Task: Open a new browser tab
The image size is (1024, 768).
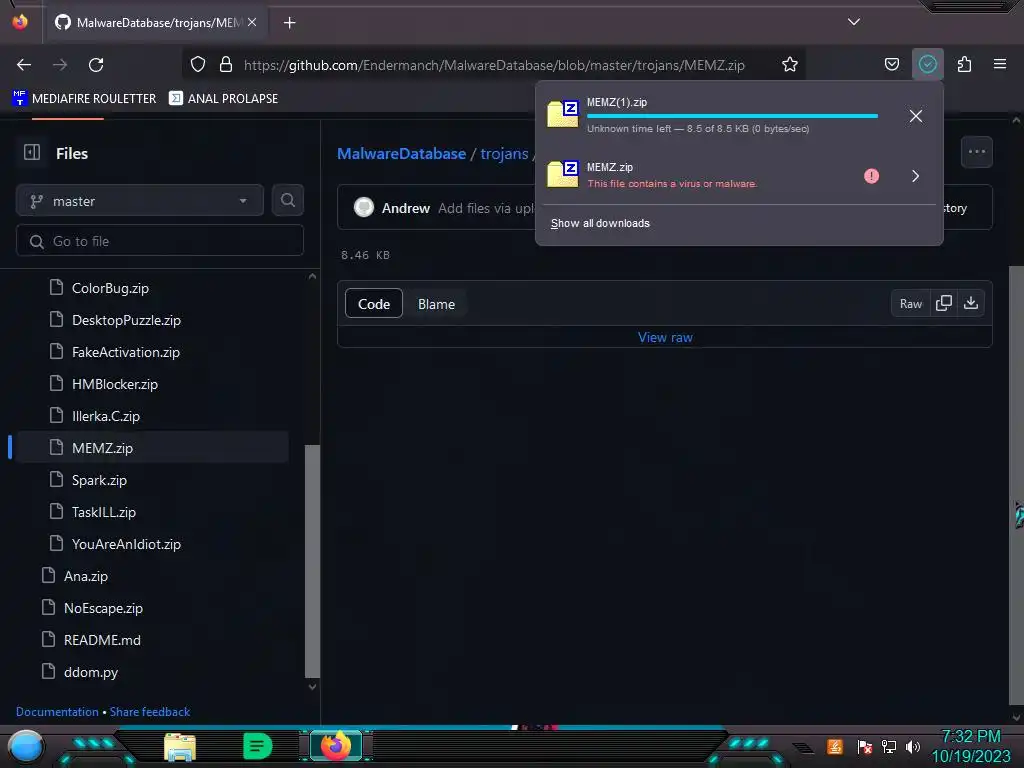Action: click(289, 23)
